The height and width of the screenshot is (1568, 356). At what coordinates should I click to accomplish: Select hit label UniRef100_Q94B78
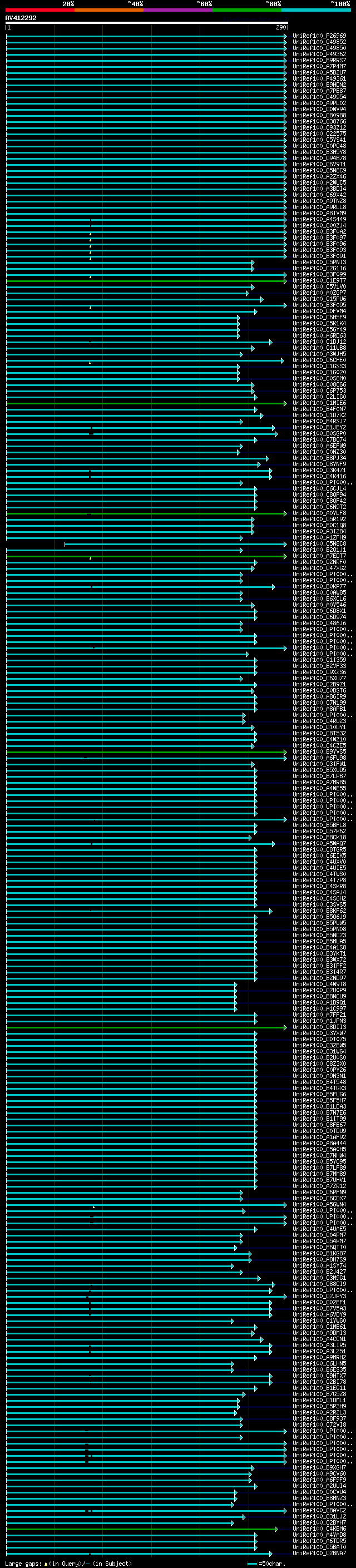point(319,159)
